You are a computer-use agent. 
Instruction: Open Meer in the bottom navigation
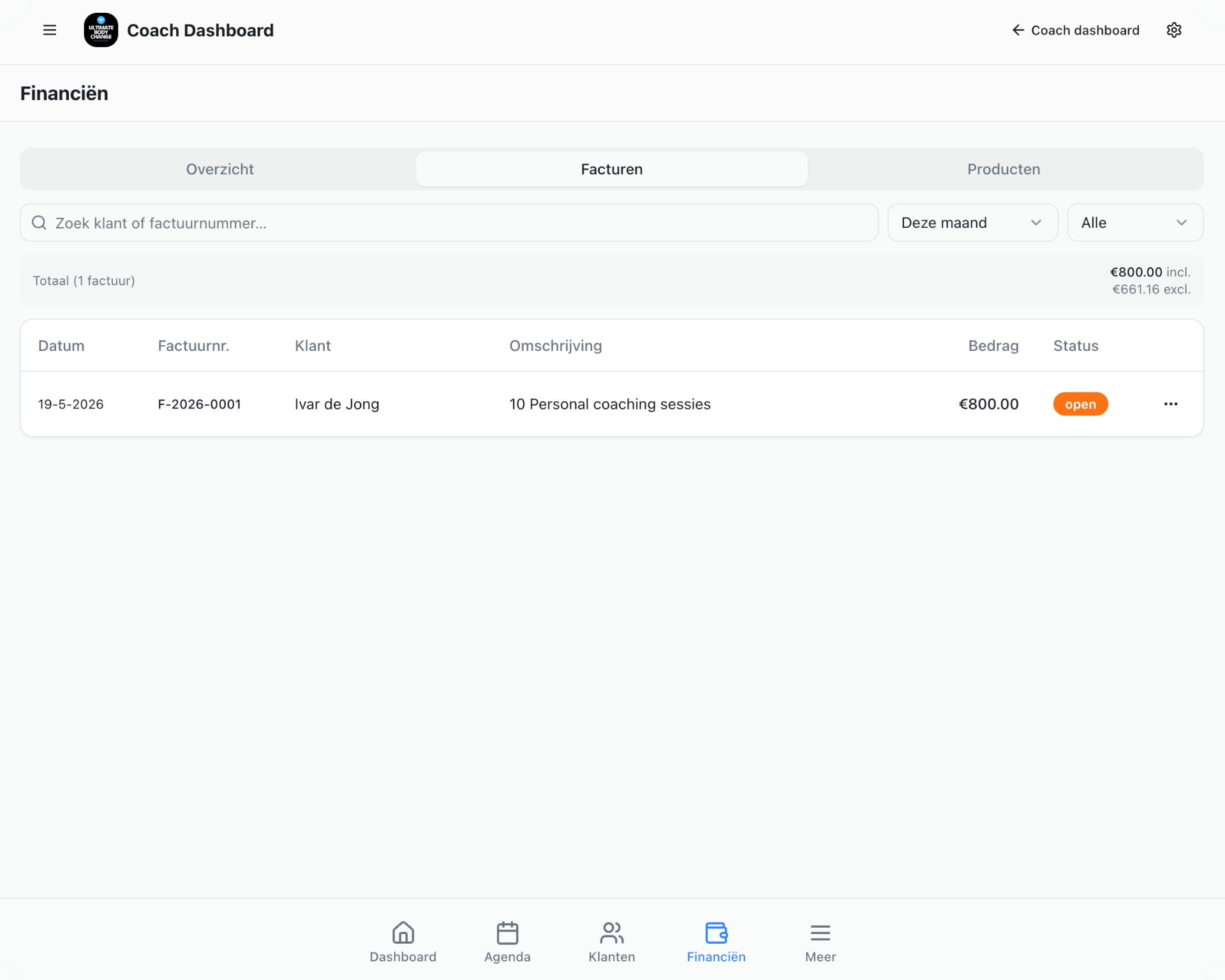pos(820,942)
